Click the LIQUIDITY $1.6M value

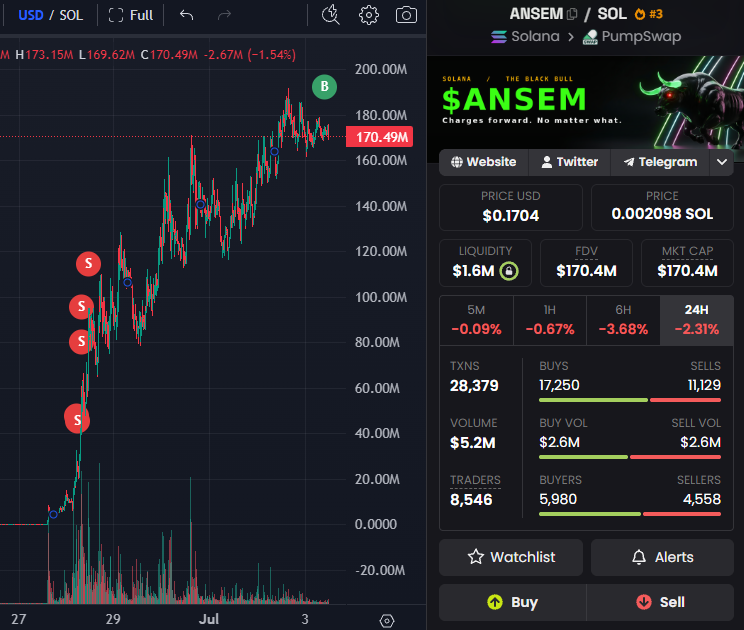click(473, 271)
